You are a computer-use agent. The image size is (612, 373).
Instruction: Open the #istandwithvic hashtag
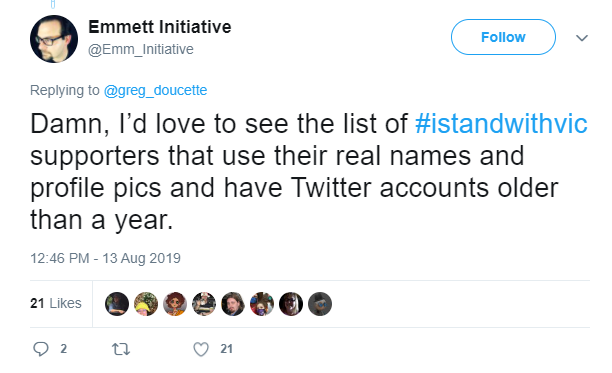coord(501,124)
